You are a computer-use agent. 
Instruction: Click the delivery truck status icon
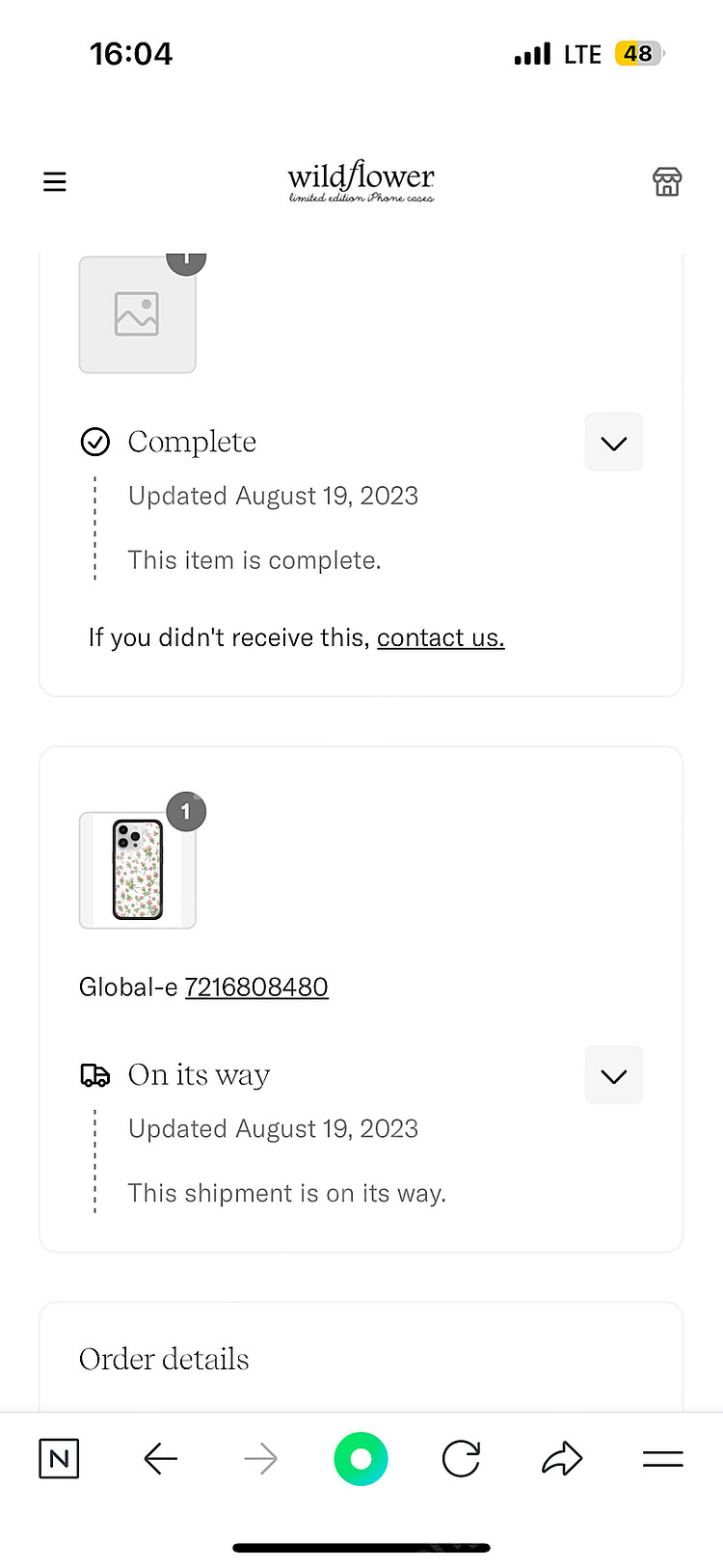[94, 1075]
